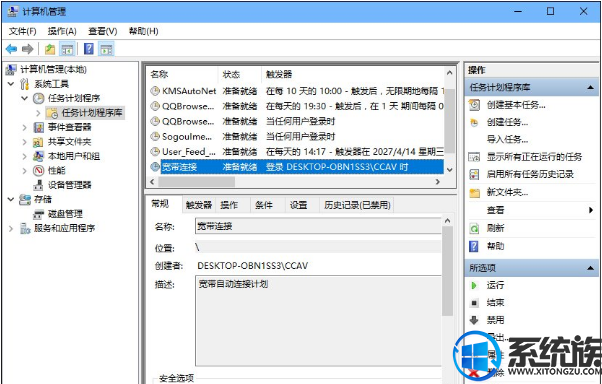Click 新文件夹... action
This screenshot has height=384, width=602.
(x=507, y=192)
